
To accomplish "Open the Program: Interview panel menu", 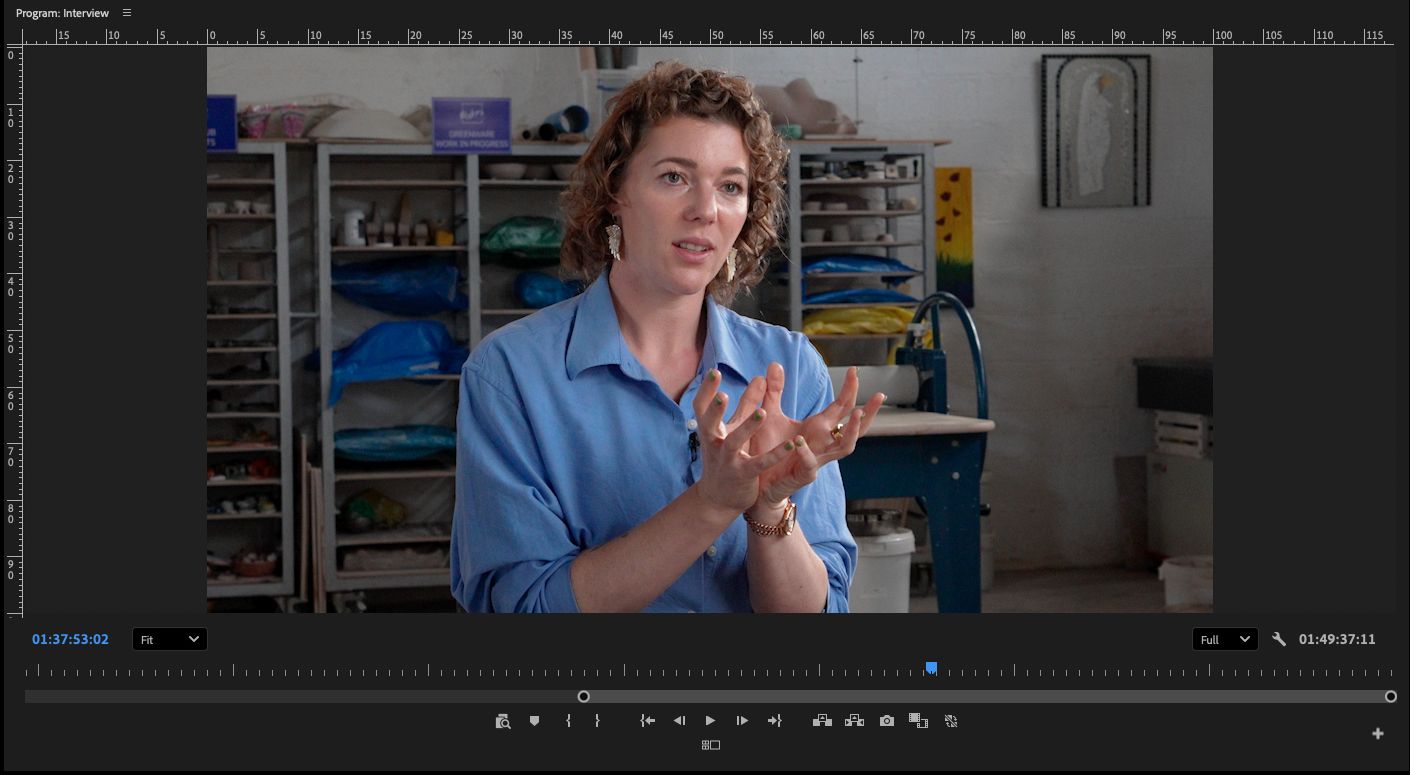I will (x=127, y=13).
